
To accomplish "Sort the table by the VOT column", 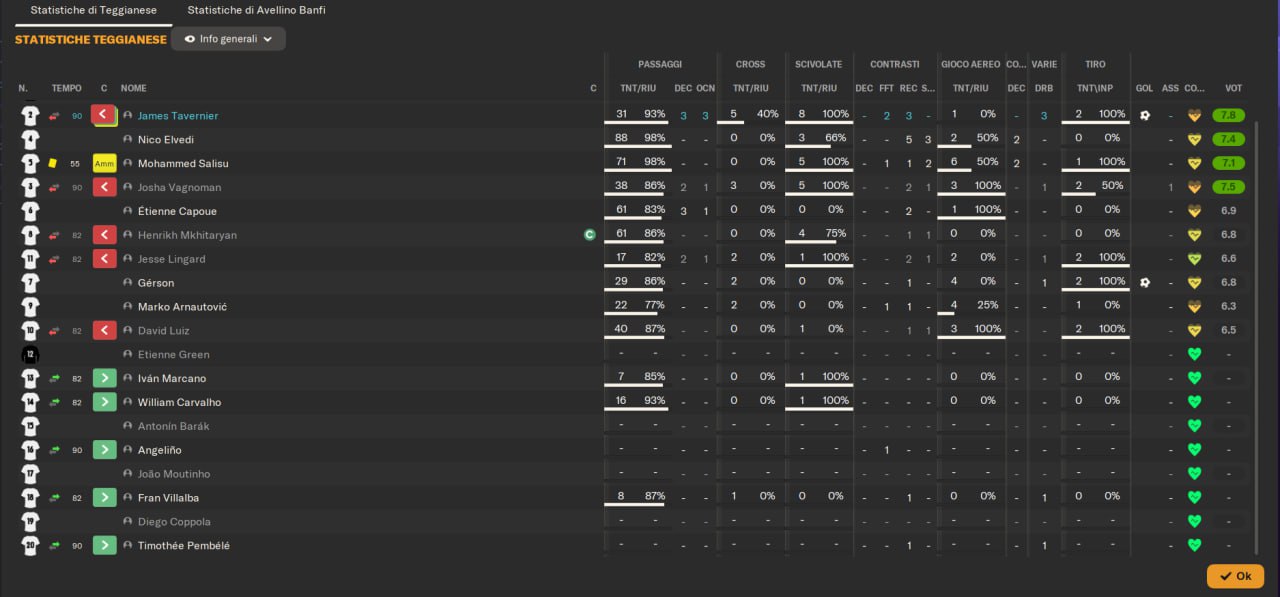I will click(x=1233, y=88).
